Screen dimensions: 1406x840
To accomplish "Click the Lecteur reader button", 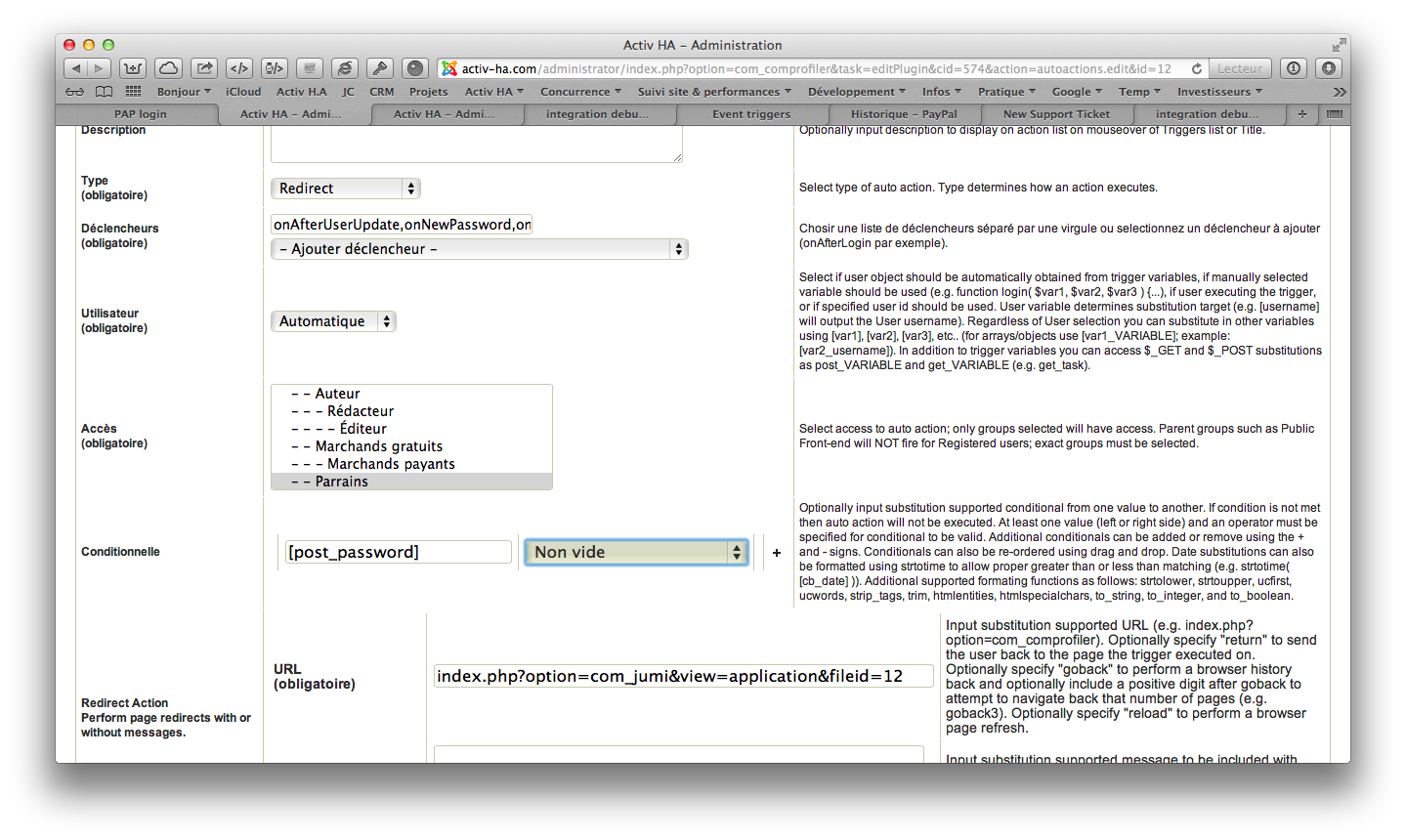I will [x=1240, y=68].
